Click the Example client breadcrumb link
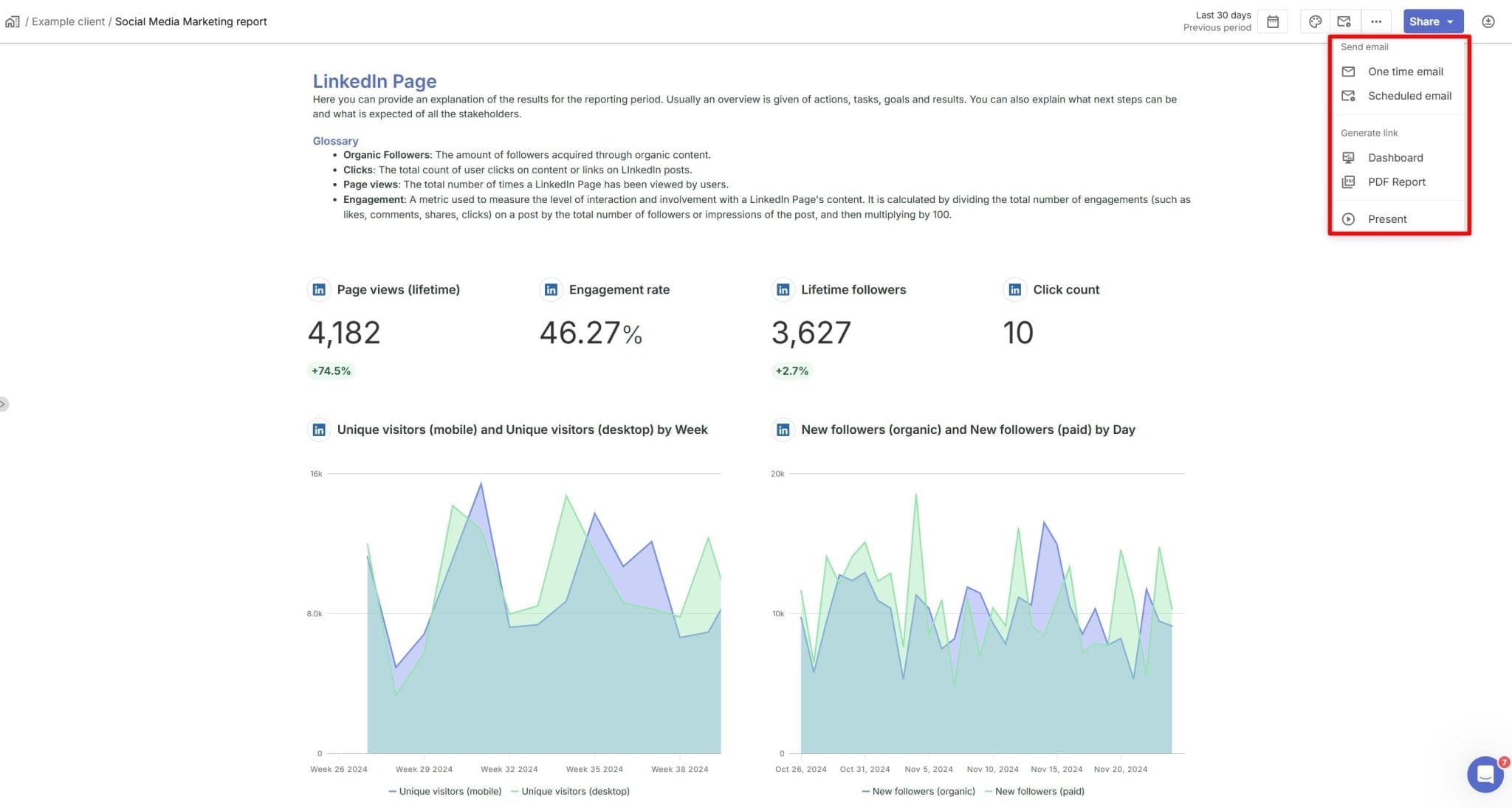This screenshot has width=1512, height=808. [x=69, y=21]
